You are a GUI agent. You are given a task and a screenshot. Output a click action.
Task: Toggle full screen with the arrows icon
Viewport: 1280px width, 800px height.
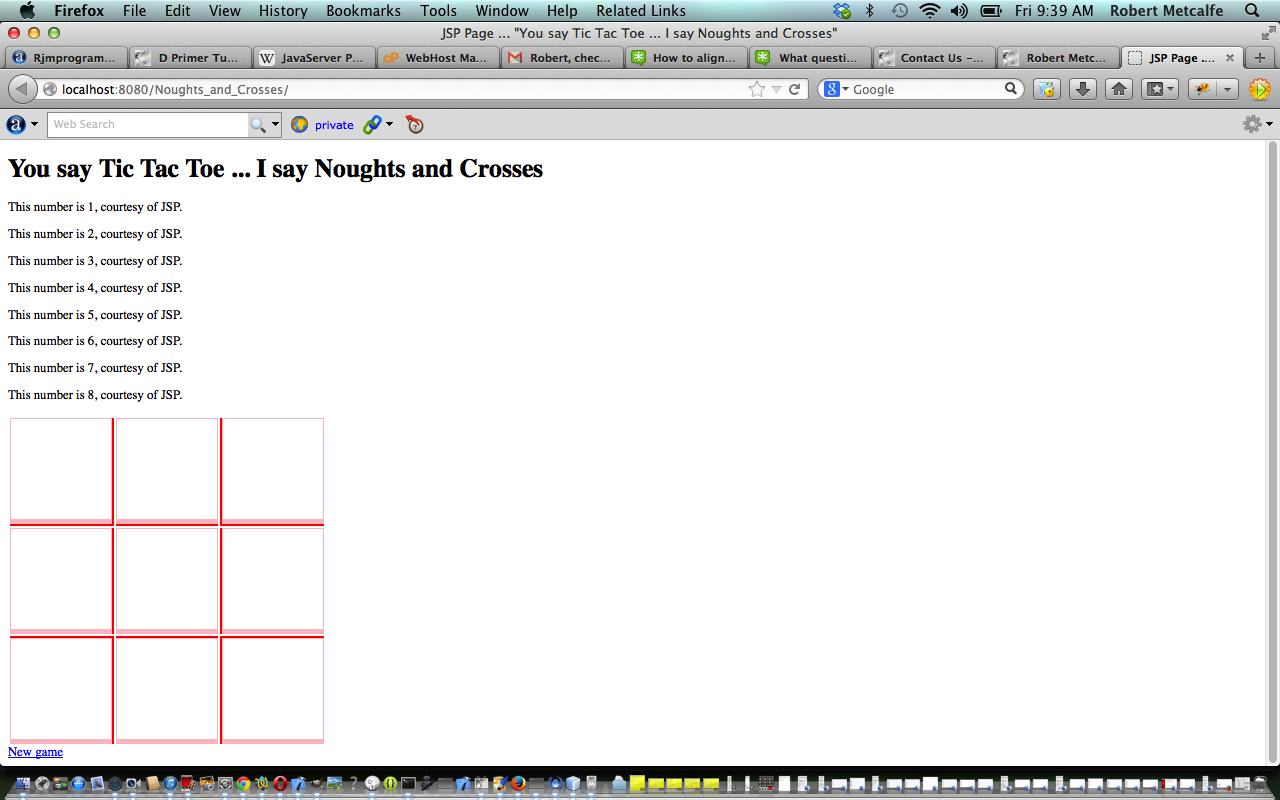[1268, 33]
